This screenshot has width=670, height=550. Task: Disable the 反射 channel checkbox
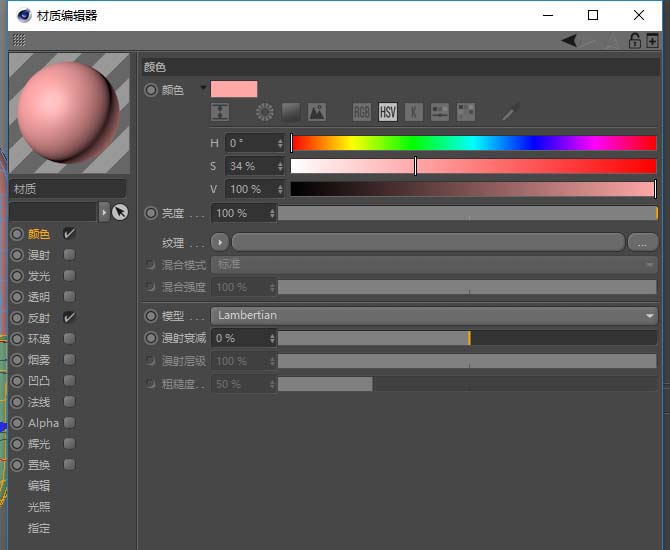pyautogui.click(x=69, y=317)
